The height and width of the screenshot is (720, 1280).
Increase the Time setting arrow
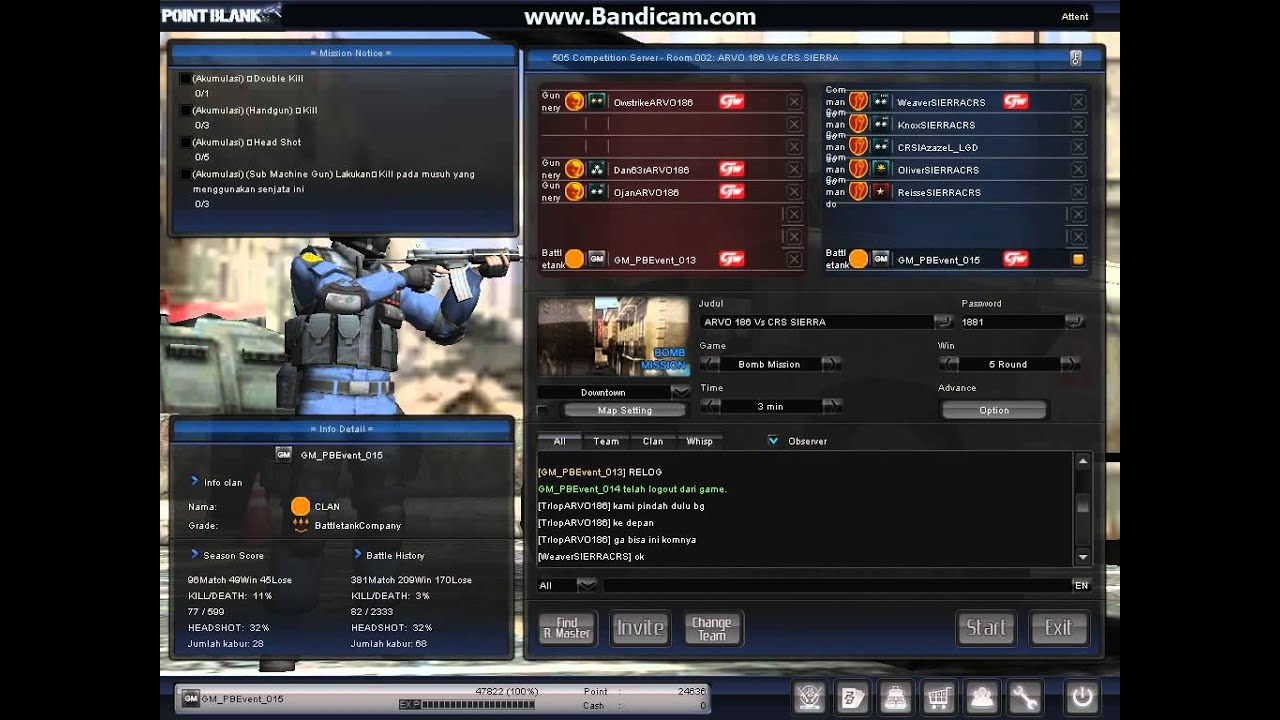point(831,406)
